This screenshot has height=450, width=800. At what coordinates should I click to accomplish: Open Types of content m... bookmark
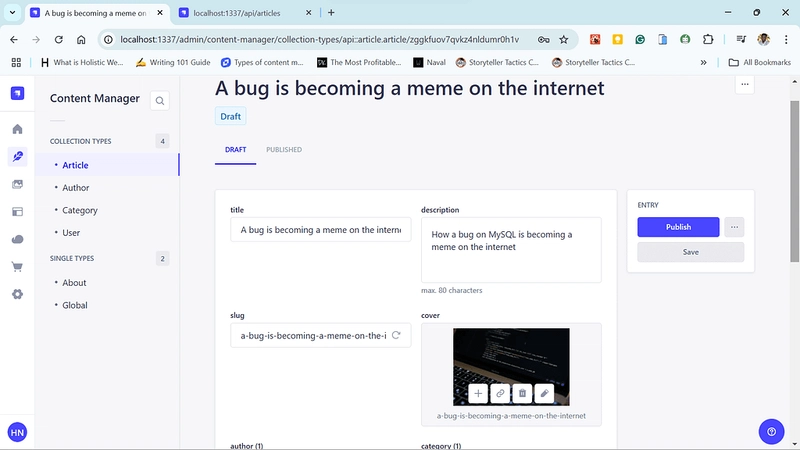[262, 62]
